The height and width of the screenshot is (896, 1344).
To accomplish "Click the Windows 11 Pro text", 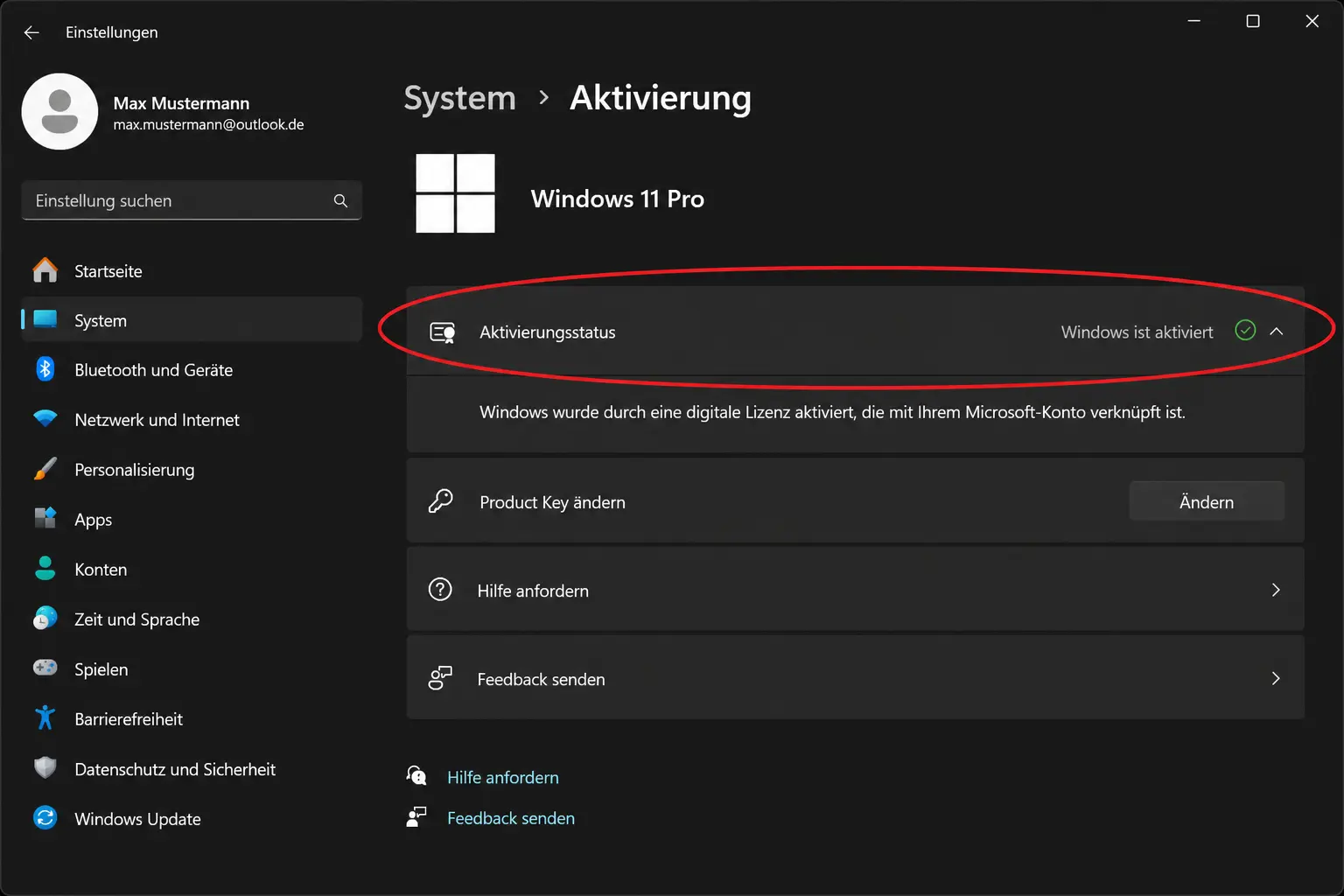I will pyautogui.click(x=617, y=199).
